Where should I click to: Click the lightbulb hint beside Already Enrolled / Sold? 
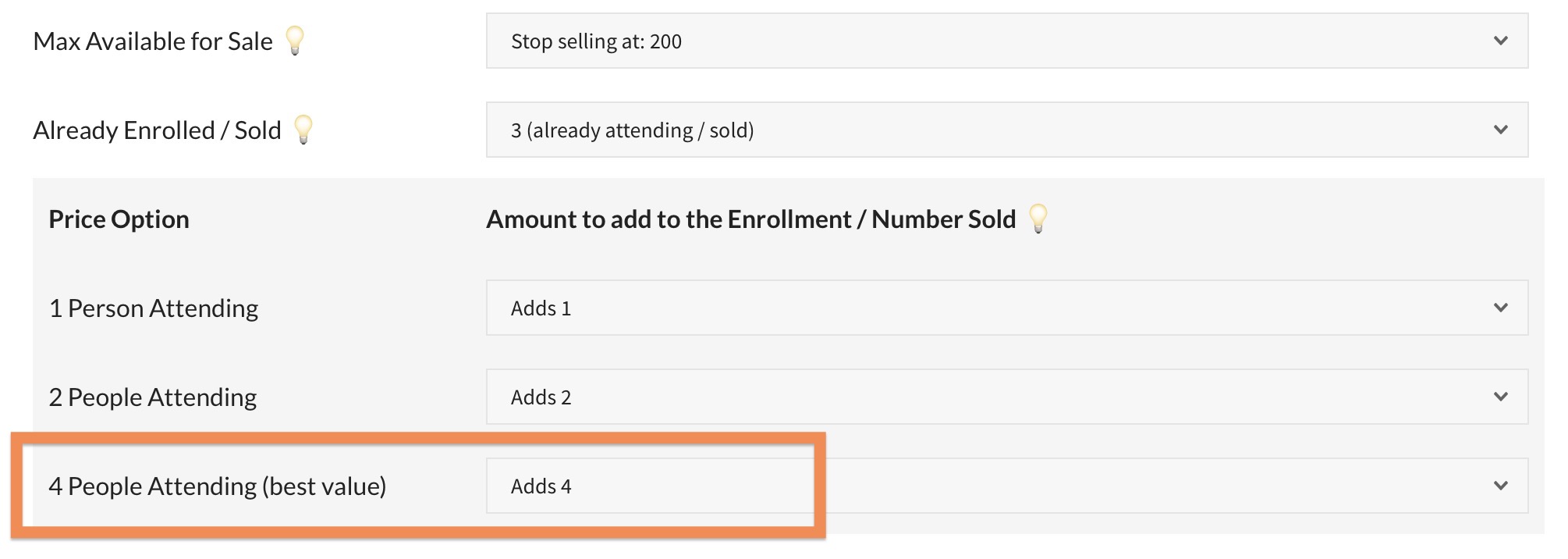[x=303, y=129]
